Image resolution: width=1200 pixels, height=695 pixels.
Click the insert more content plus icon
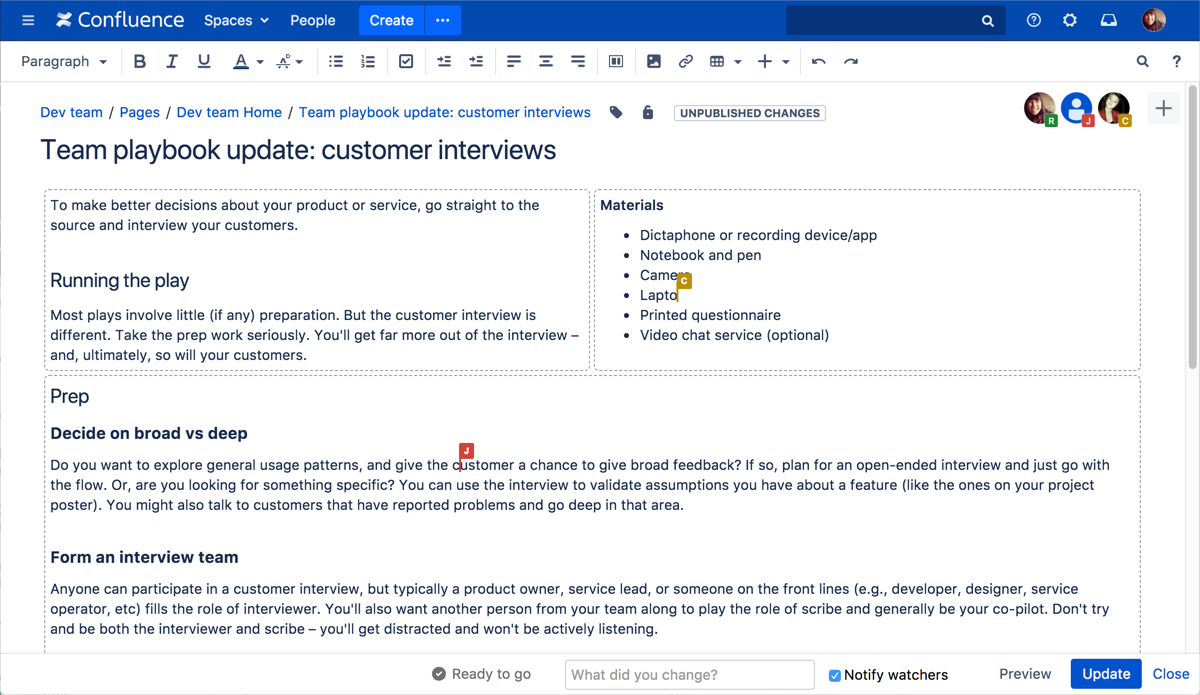tap(765, 61)
